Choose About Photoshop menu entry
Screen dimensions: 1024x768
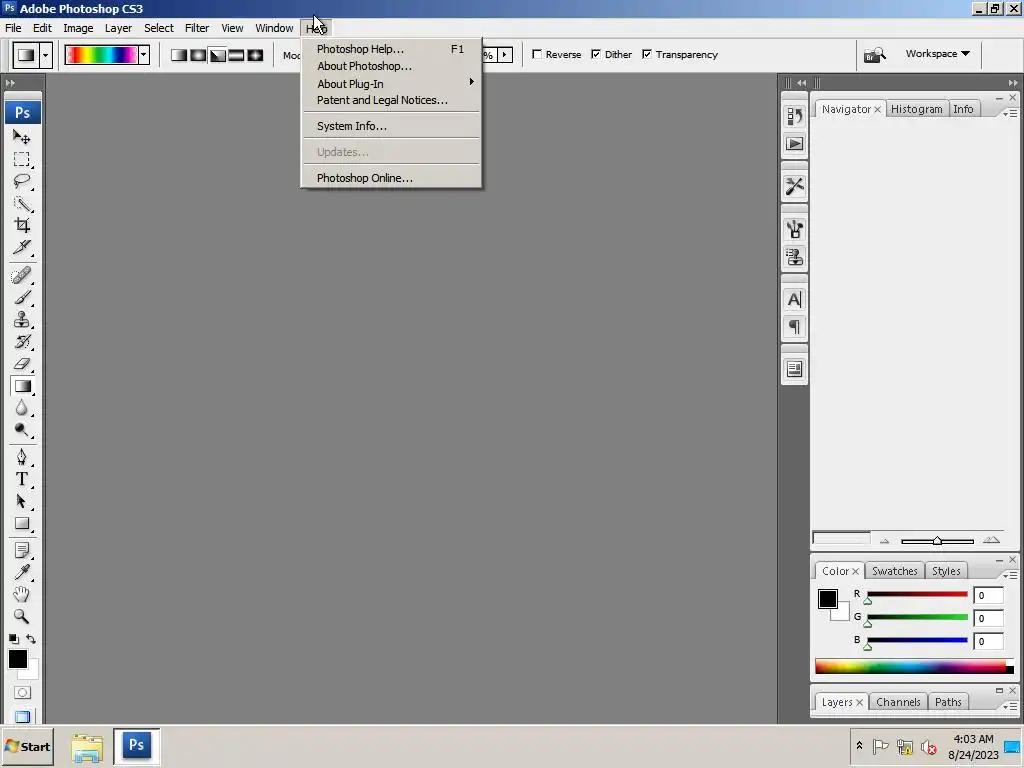tap(392, 66)
